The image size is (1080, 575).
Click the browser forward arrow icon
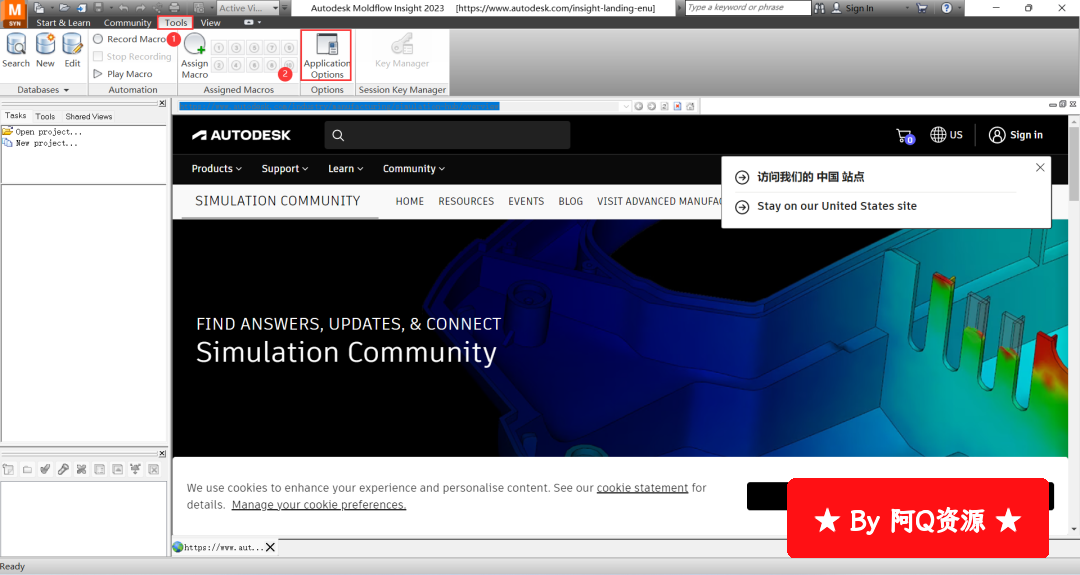652,106
